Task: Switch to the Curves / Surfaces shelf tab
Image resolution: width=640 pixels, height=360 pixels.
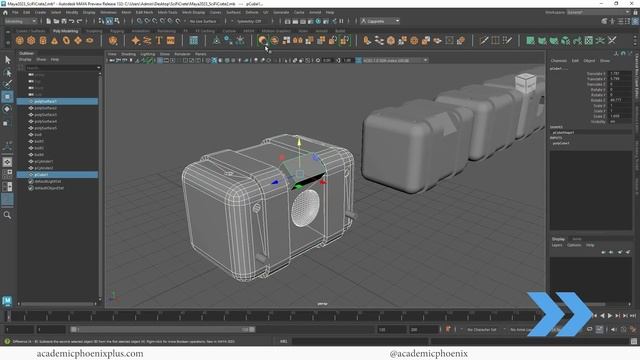Action: [x=31, y=31]
